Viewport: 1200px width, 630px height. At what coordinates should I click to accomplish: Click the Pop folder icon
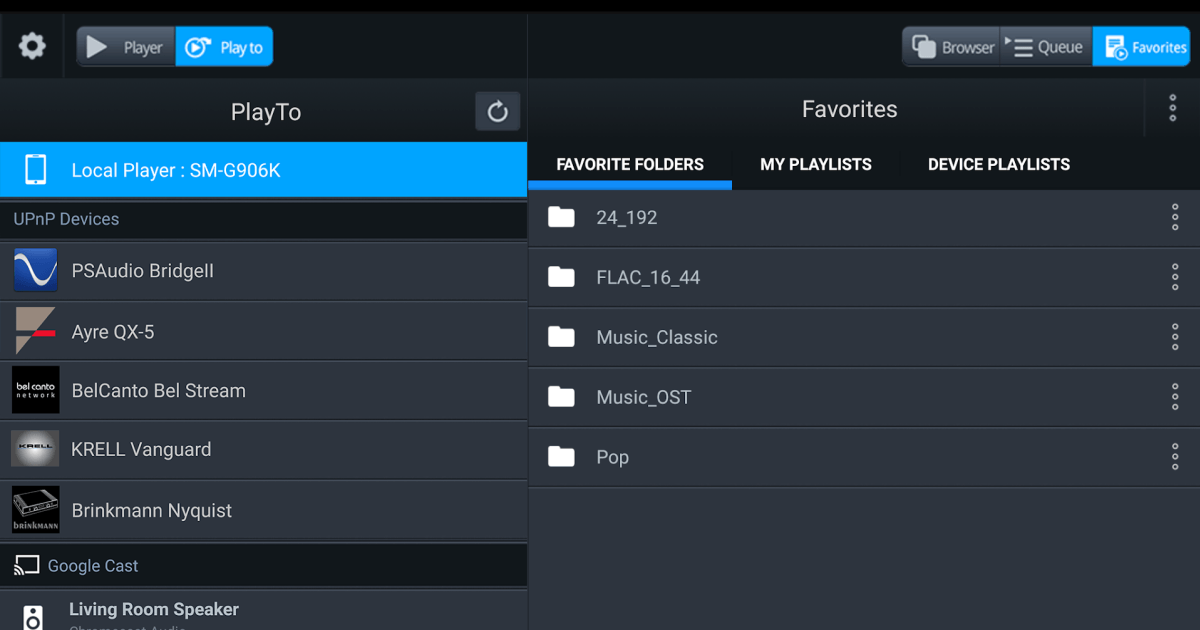pos(562,457)
